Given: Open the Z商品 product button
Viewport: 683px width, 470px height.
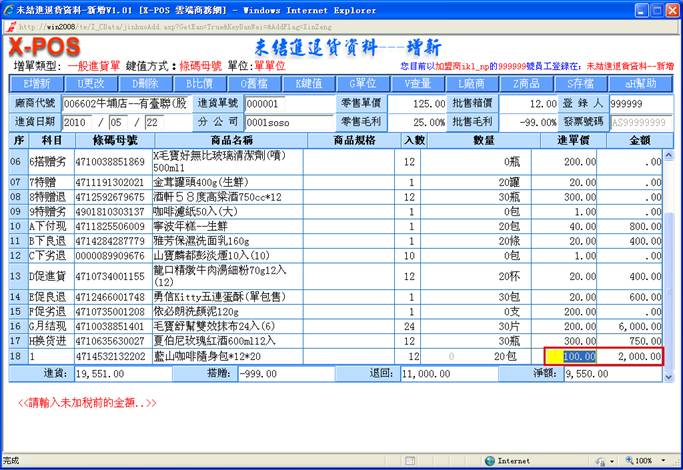Looking at the screenshot, I should [x=528, y=84].
